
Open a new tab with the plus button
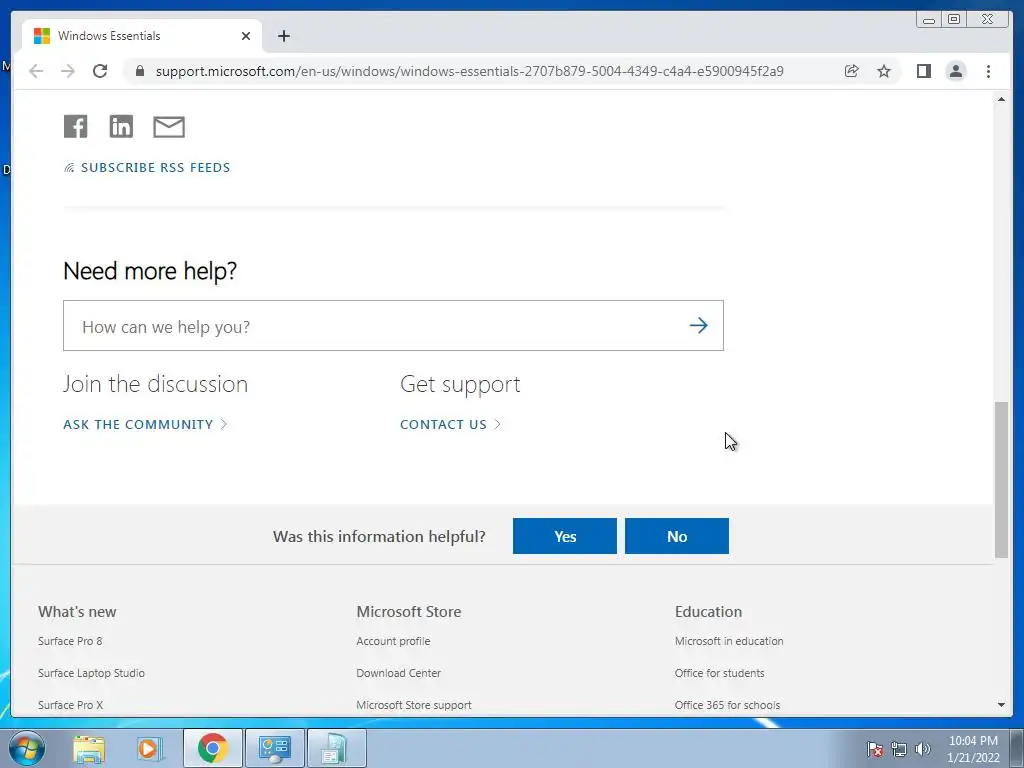pyautogui.click(x=283, y=36)
